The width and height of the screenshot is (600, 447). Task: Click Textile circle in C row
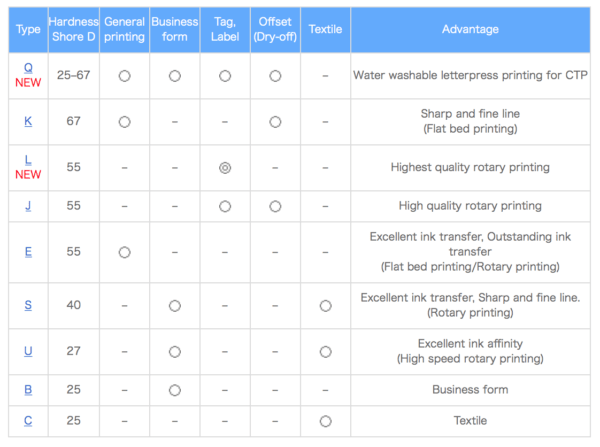coord(325,421)
